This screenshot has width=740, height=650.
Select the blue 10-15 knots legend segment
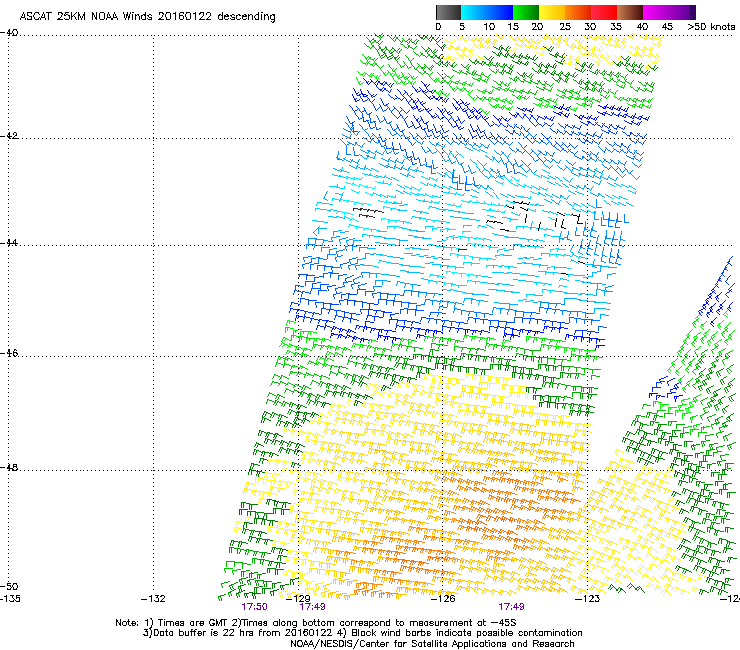(x=500, y=12)
